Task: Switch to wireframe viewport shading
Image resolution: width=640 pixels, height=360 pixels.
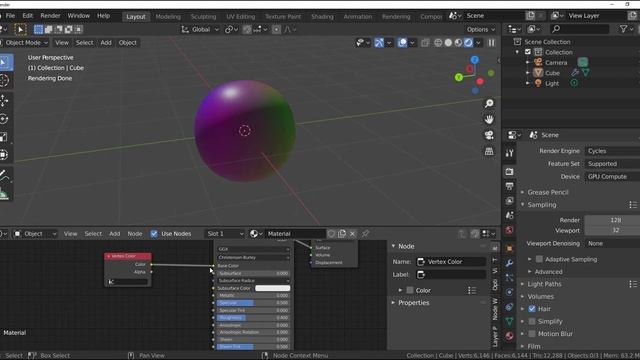Action: (x=438, y=42)
